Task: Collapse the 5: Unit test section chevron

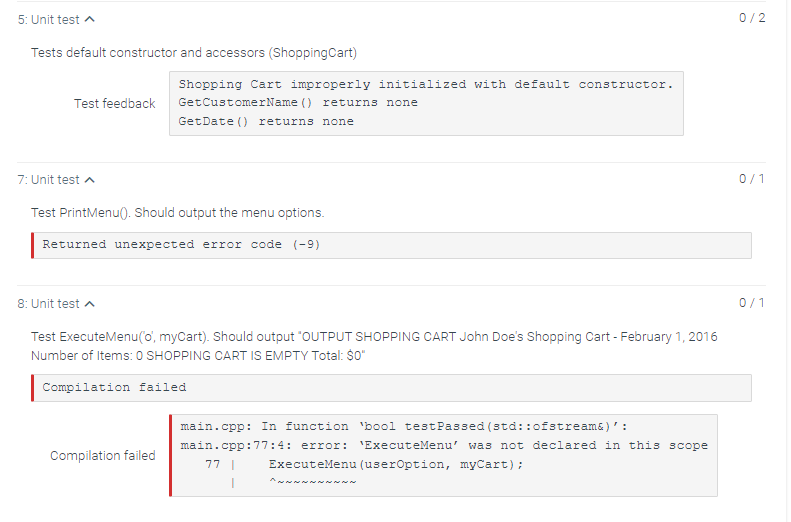Action: click(90, 20)
